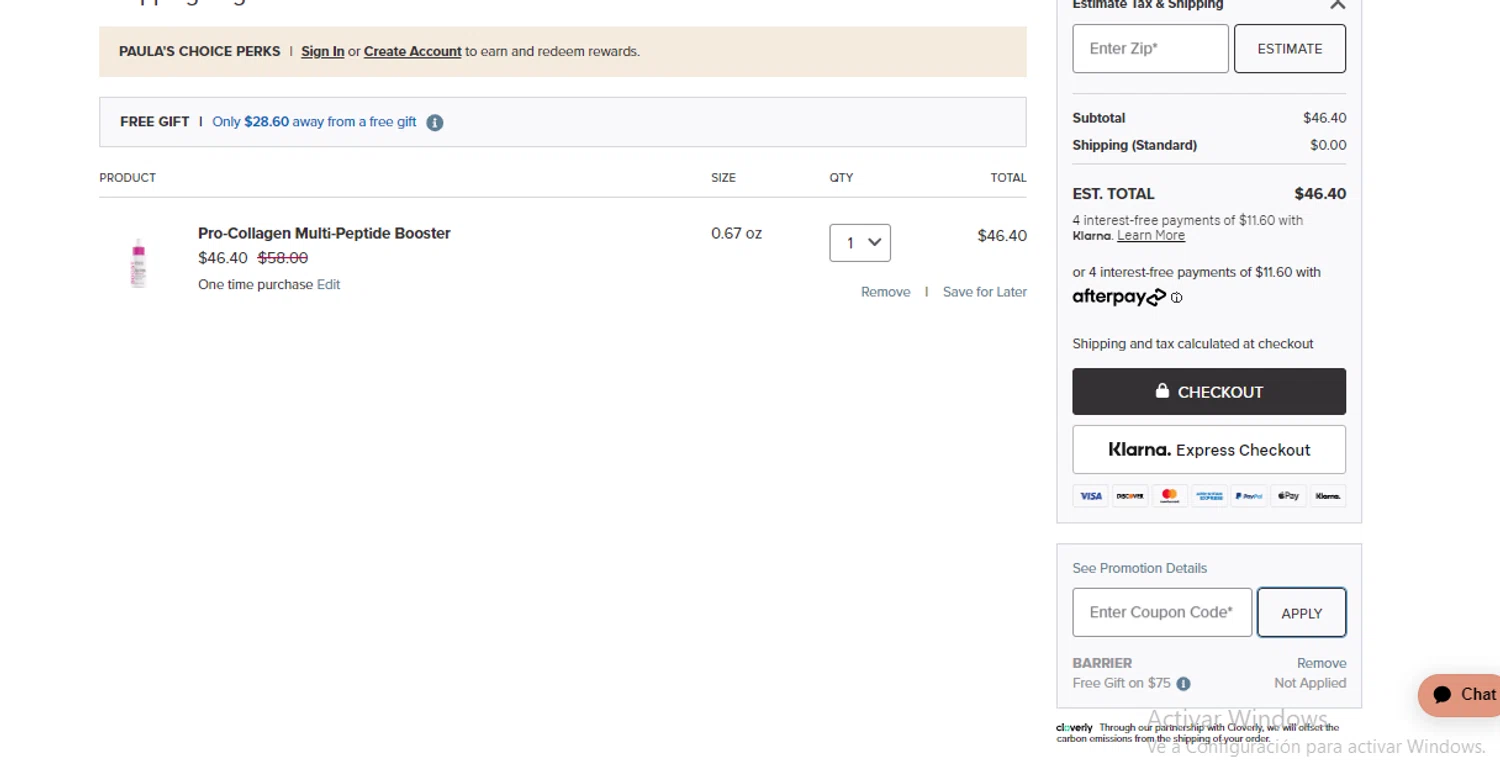Click the BARRIER coupon info icon
Viewport: 1500px width, 765px height.
[1183, 684]
